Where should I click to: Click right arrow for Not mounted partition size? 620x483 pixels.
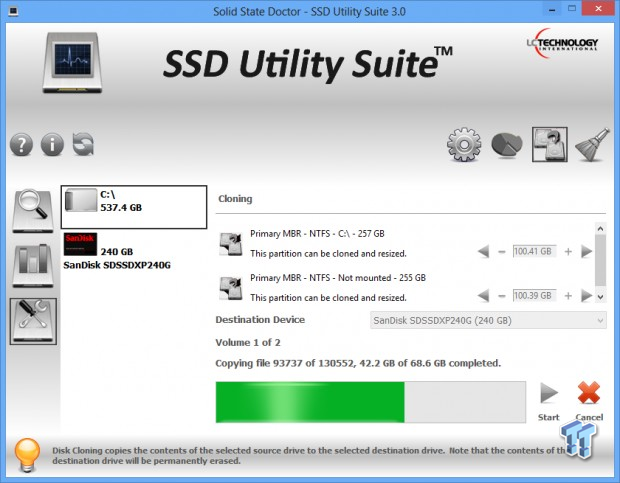586,296
